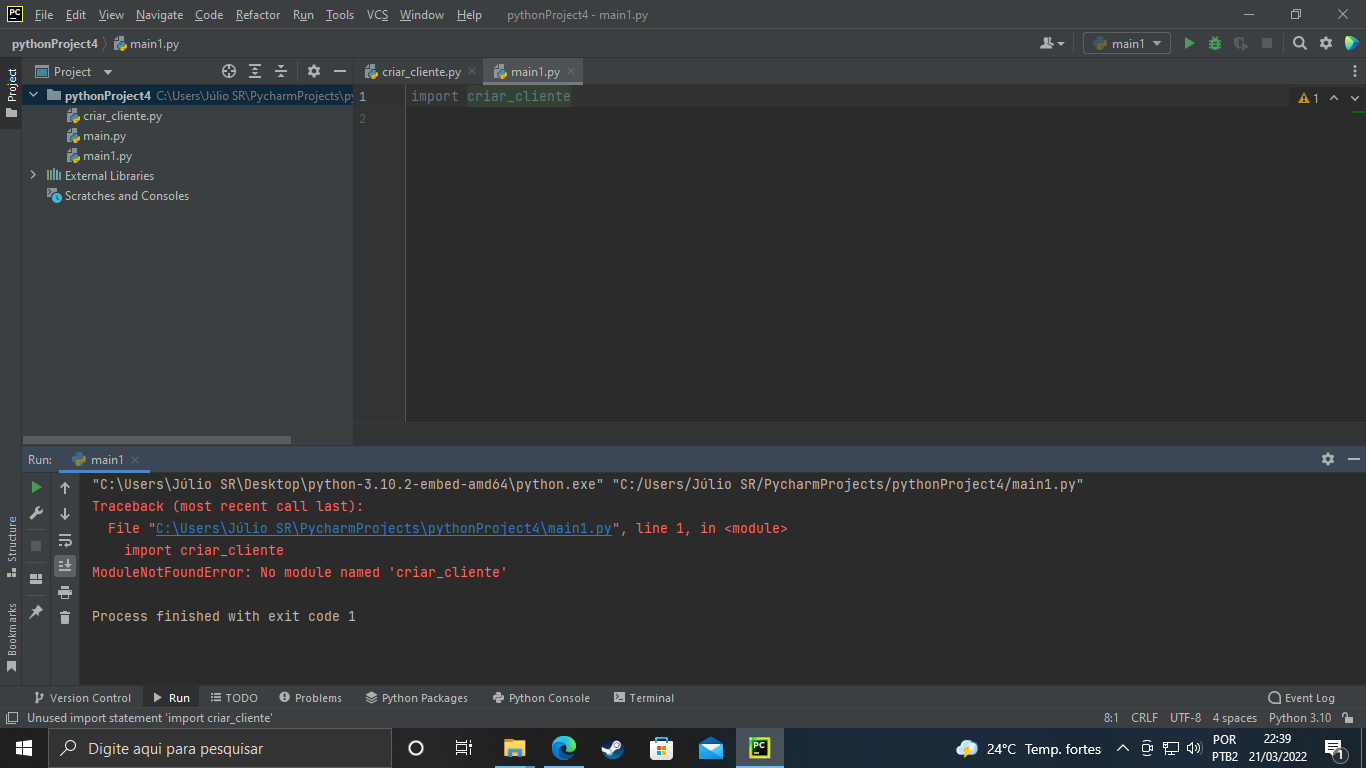Click the Stop icon in the top toolbar
This screenshot has height=768, width=1366.
(1267, 43)
